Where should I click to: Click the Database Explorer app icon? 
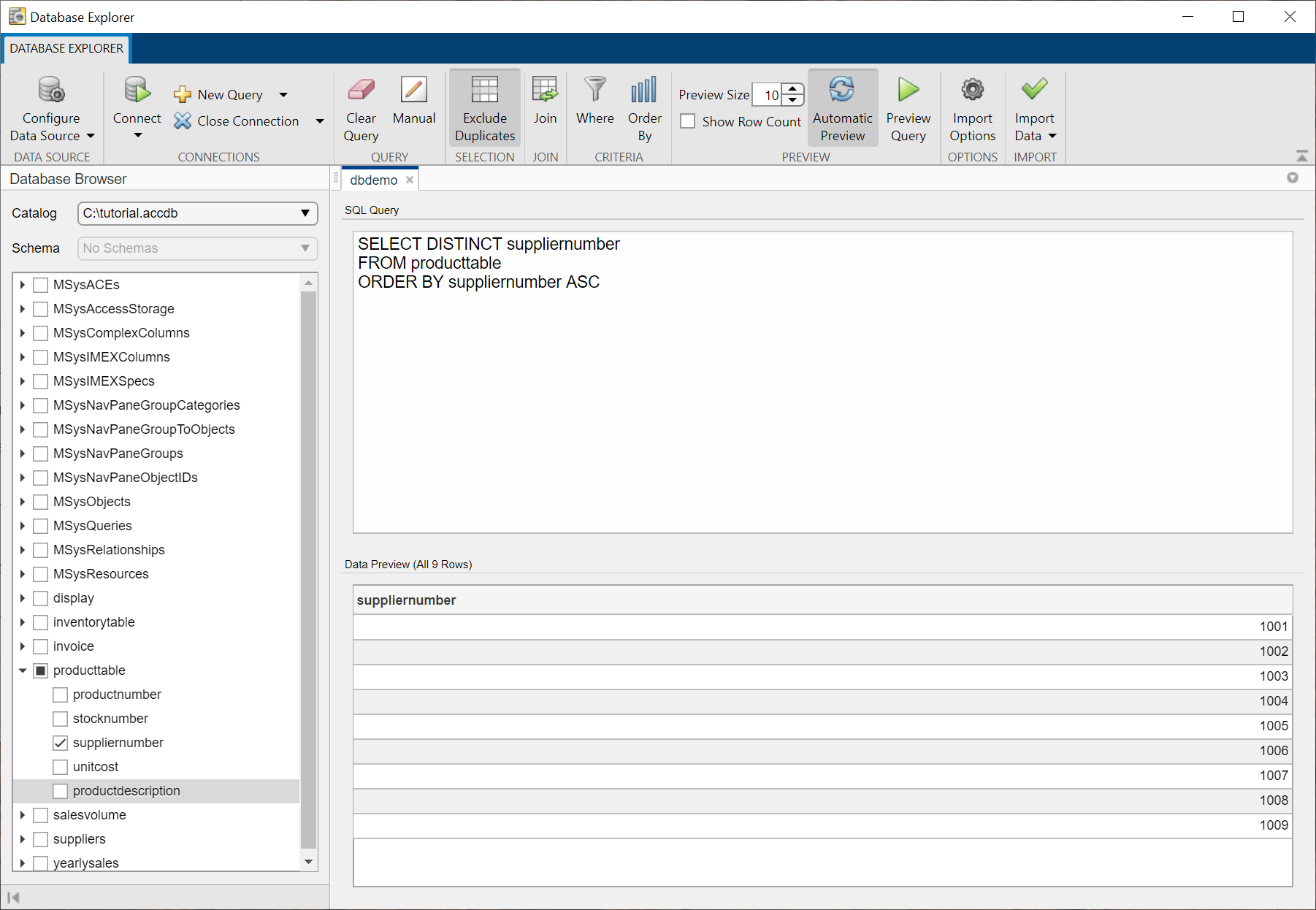17,16
